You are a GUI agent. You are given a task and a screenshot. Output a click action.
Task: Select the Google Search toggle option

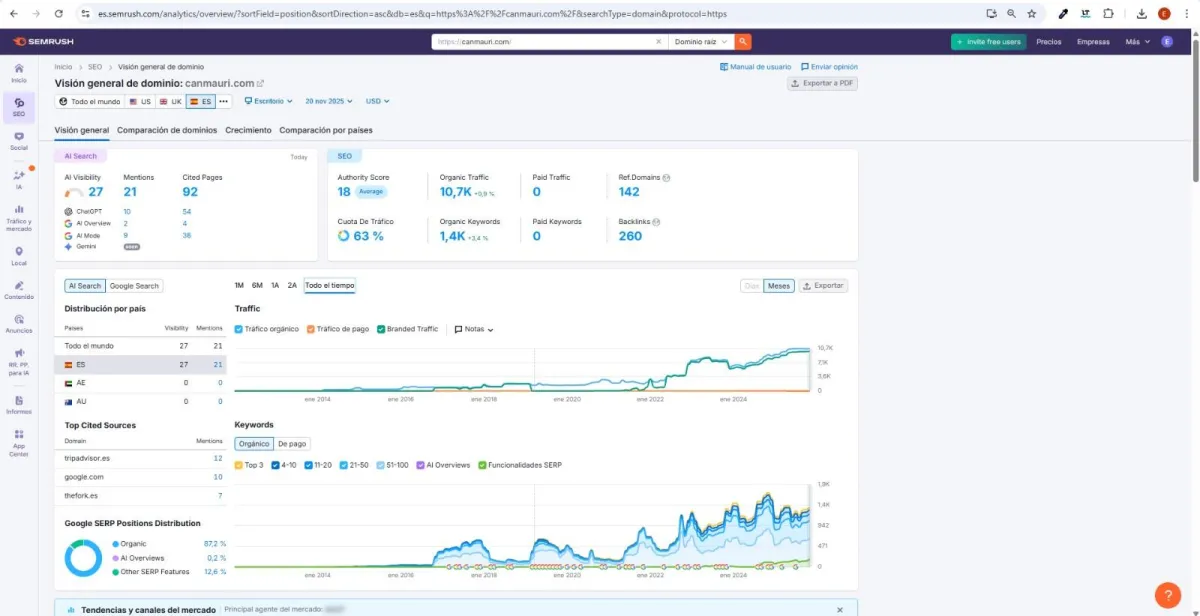(x=134, y=286)
